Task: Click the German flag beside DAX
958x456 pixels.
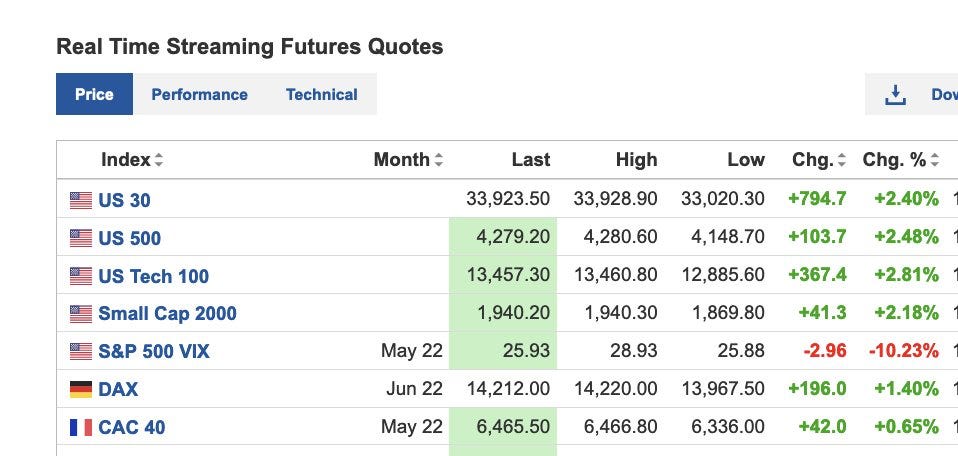Action: coord(81,389)
